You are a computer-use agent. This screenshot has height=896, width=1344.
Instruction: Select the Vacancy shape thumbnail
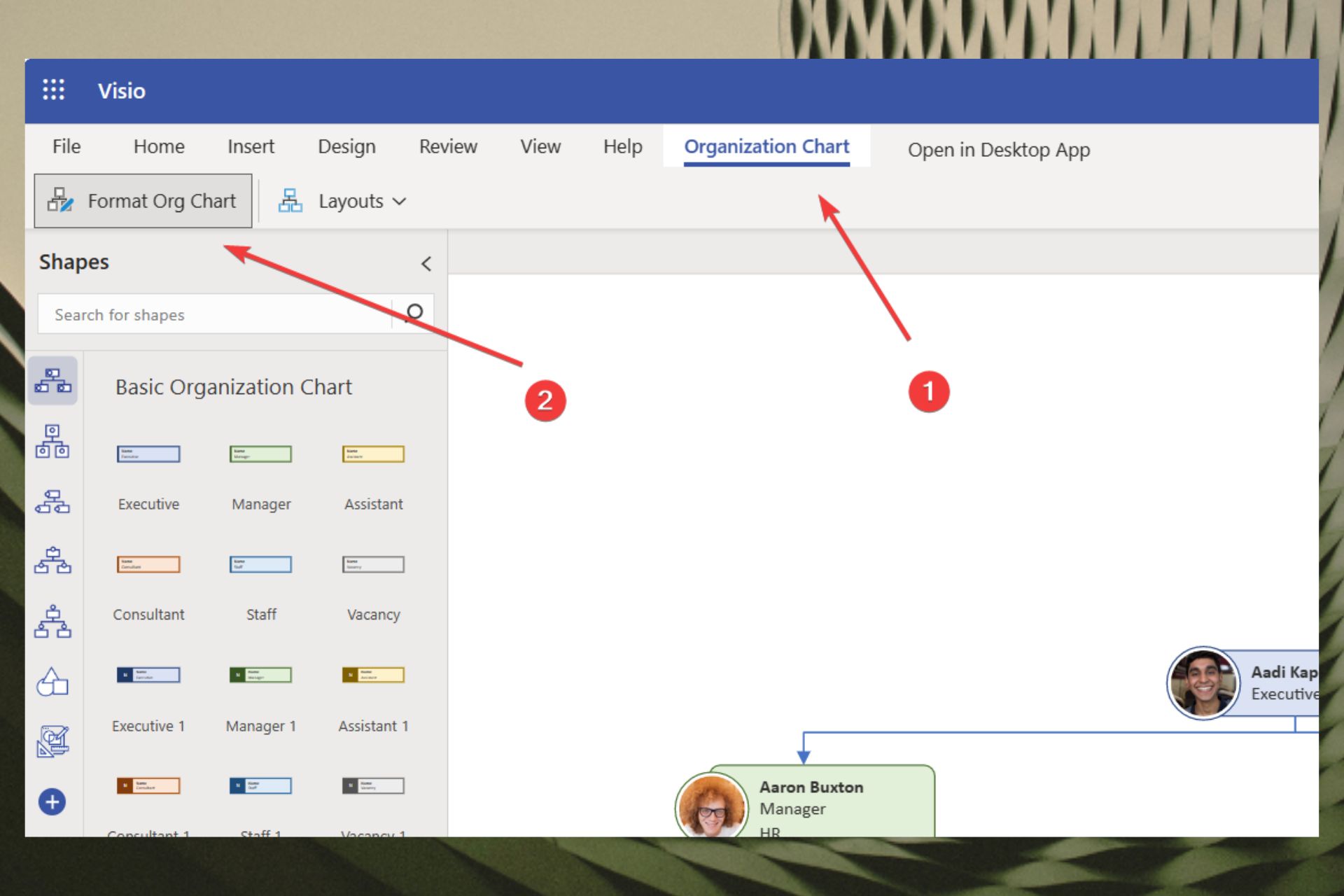373,564
